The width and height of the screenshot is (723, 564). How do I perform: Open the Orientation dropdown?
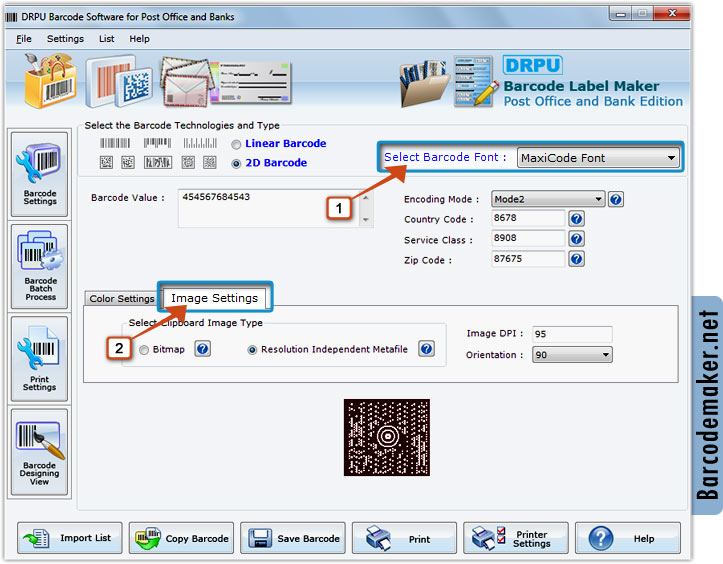(x=572, y=355)
